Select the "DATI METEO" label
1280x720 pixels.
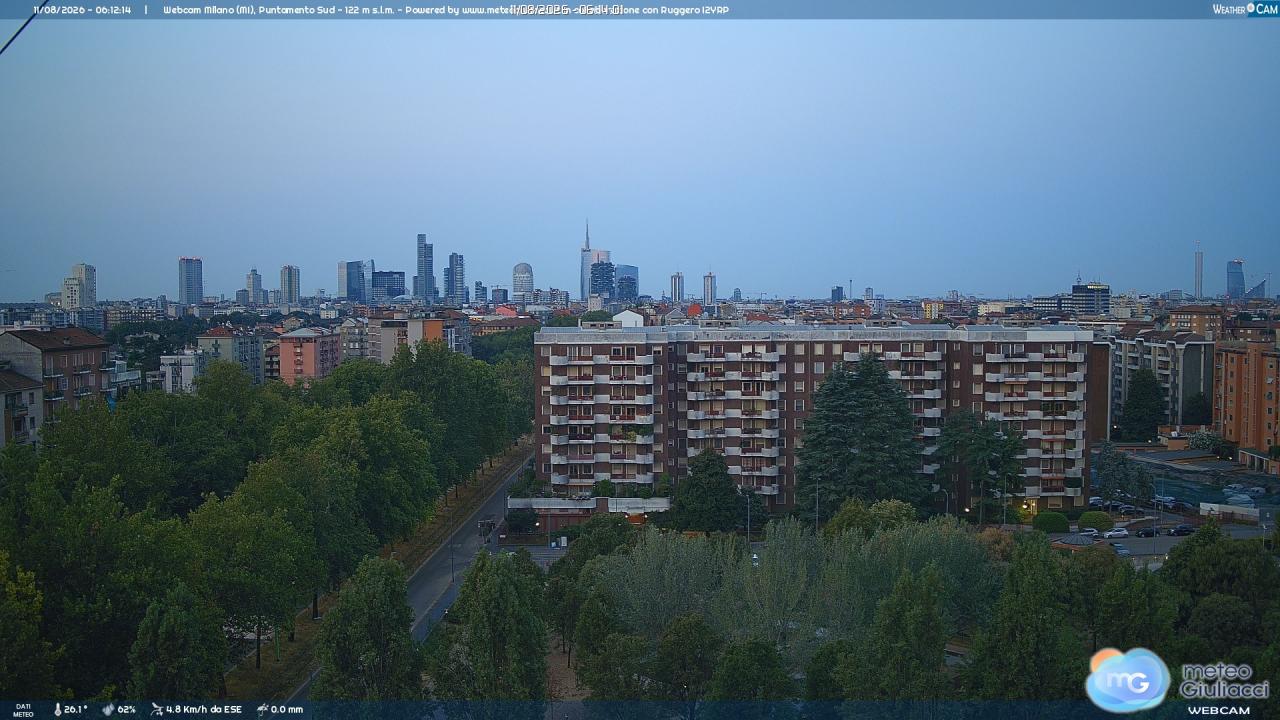tap(23, 710)
